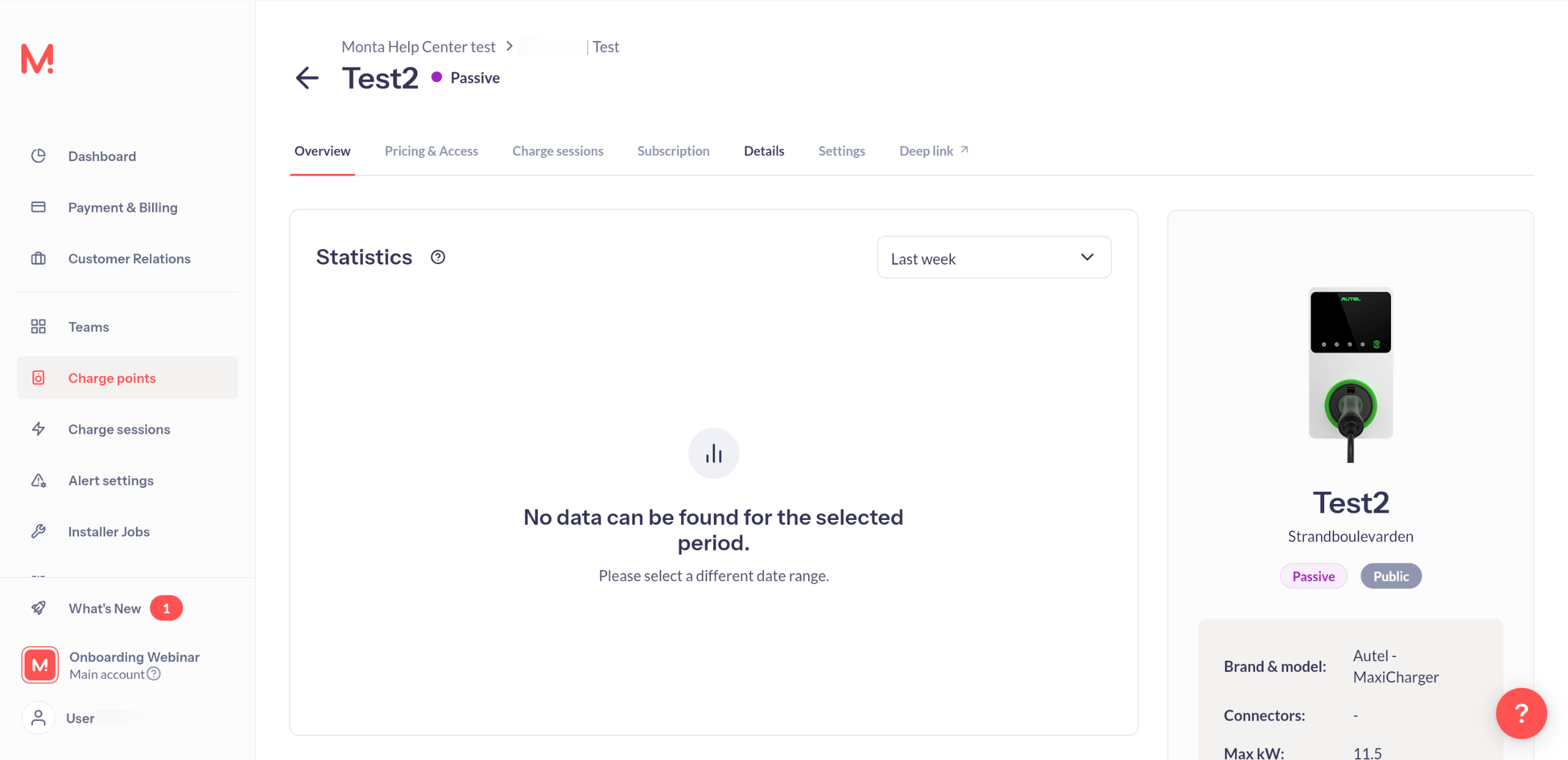This screenshot has width=1568, height=760.
Task: Click the Payment & Billing card icon
Action: point(39,207)
